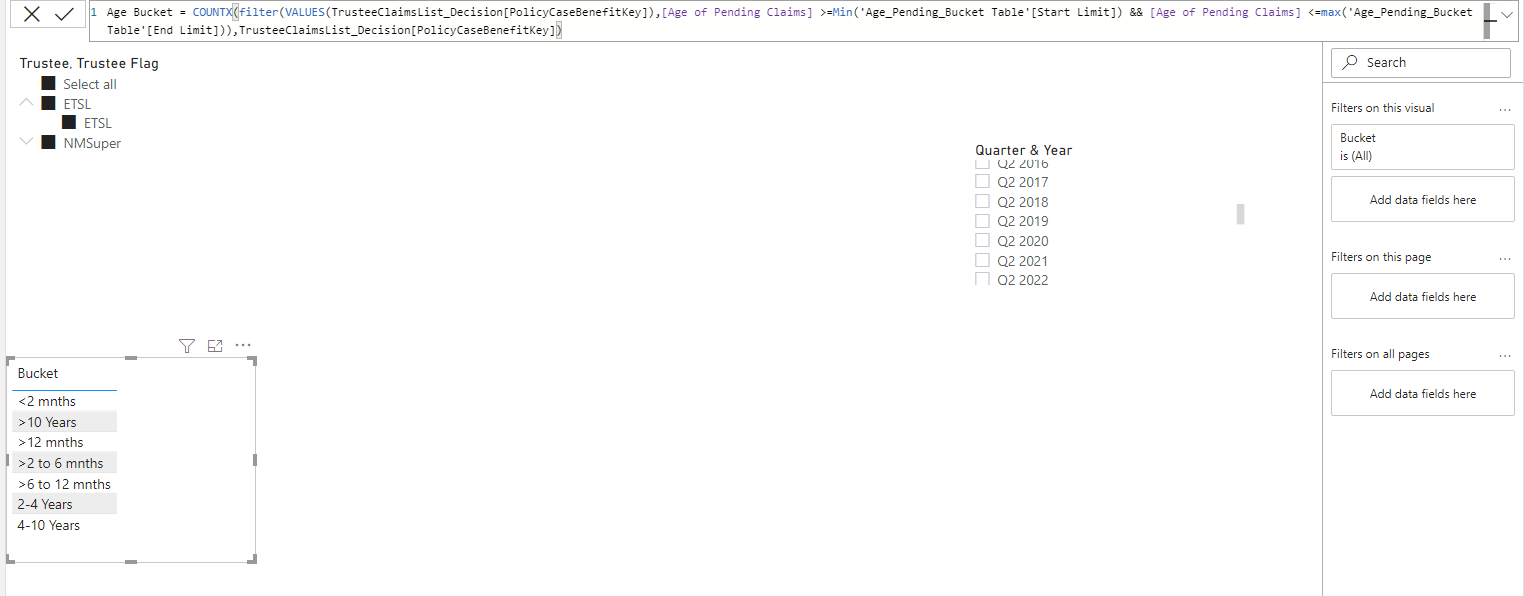Click the search magnifier icon
Screen dimensions: 1524x596
tap(1350, 62)
